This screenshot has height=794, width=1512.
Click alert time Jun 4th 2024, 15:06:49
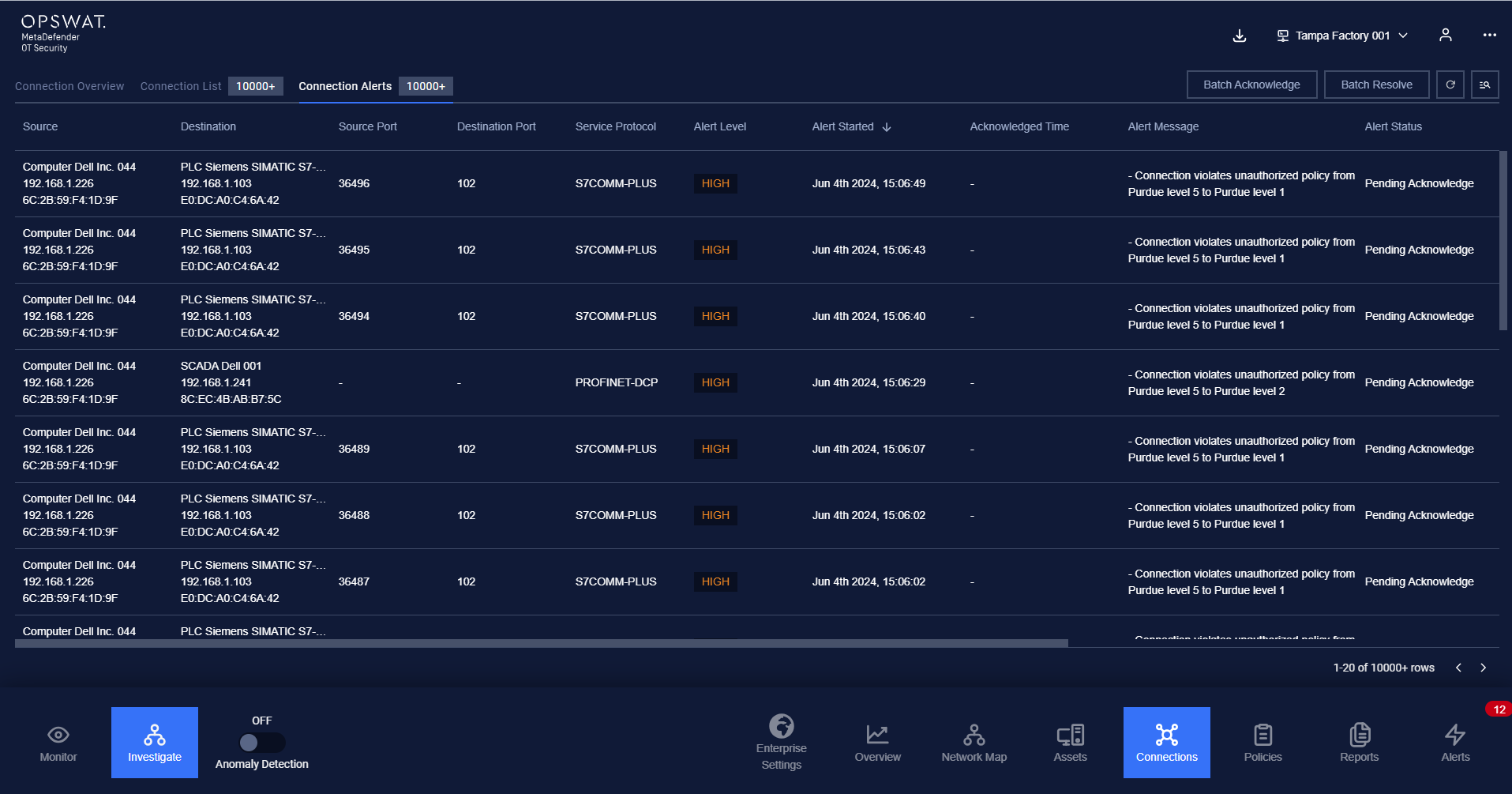click(x=869, y=183)
